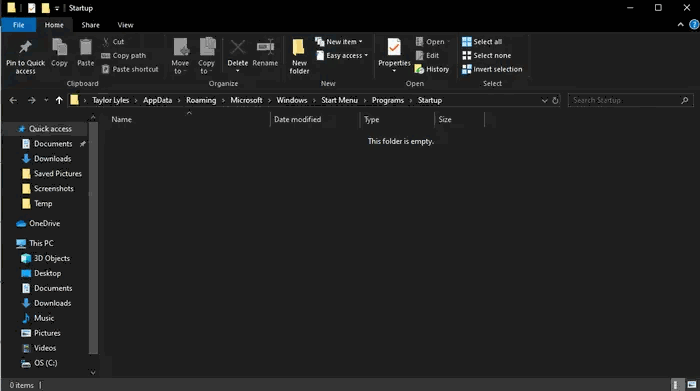Open the Help question-mark icon

pos(695,25)
